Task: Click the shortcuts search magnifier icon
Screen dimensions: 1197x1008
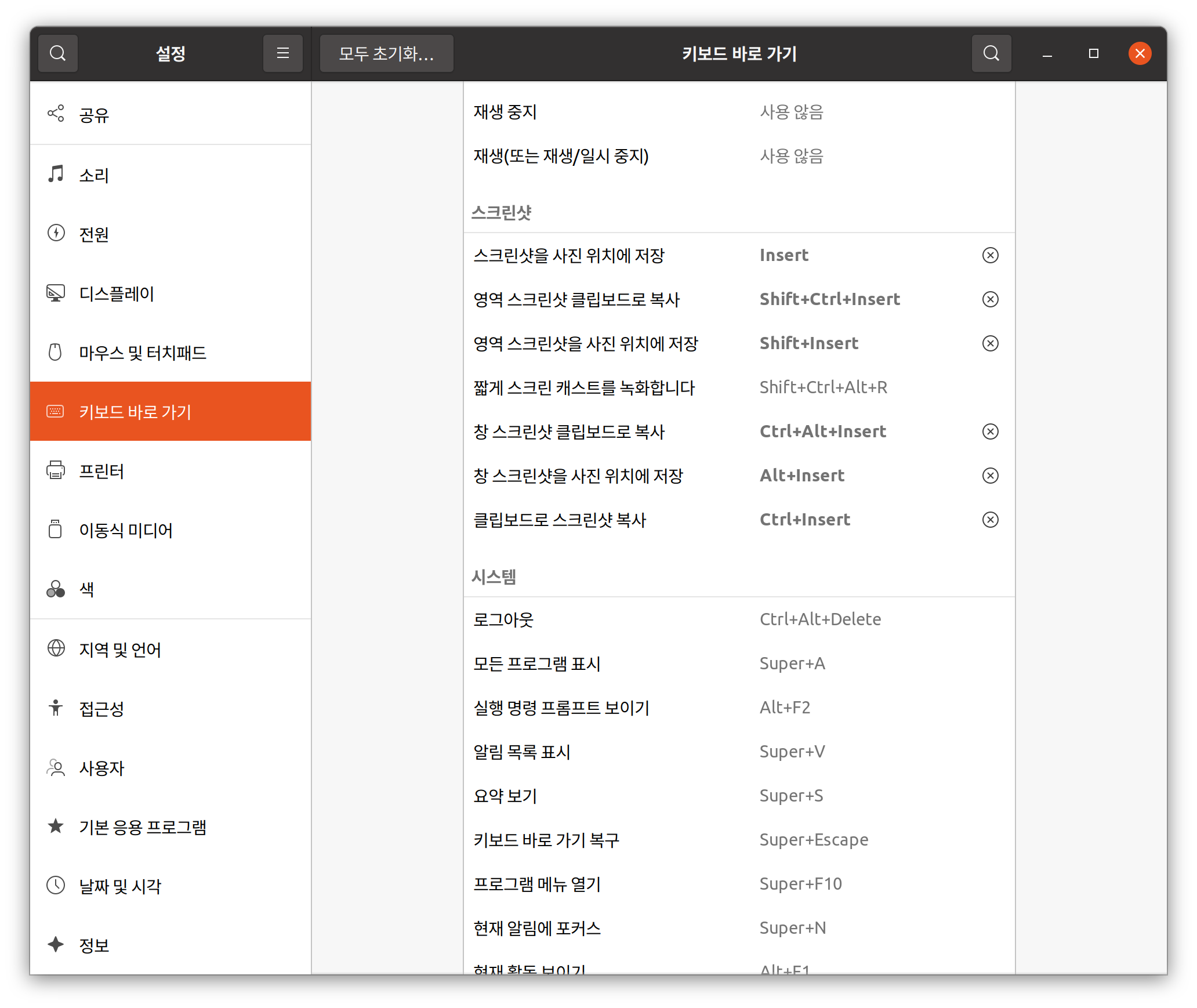Action: pyautogui.click(x=991, y=53)
